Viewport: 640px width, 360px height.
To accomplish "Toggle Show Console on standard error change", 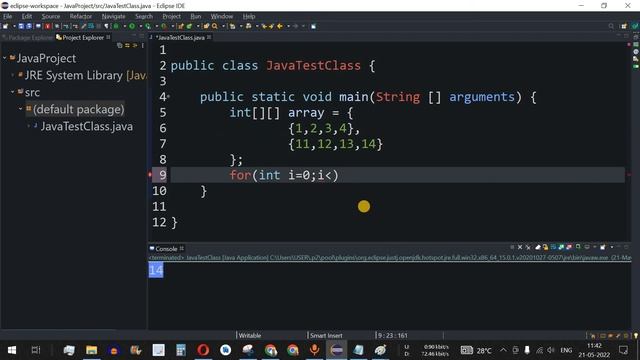I will [x=569, y=247].
